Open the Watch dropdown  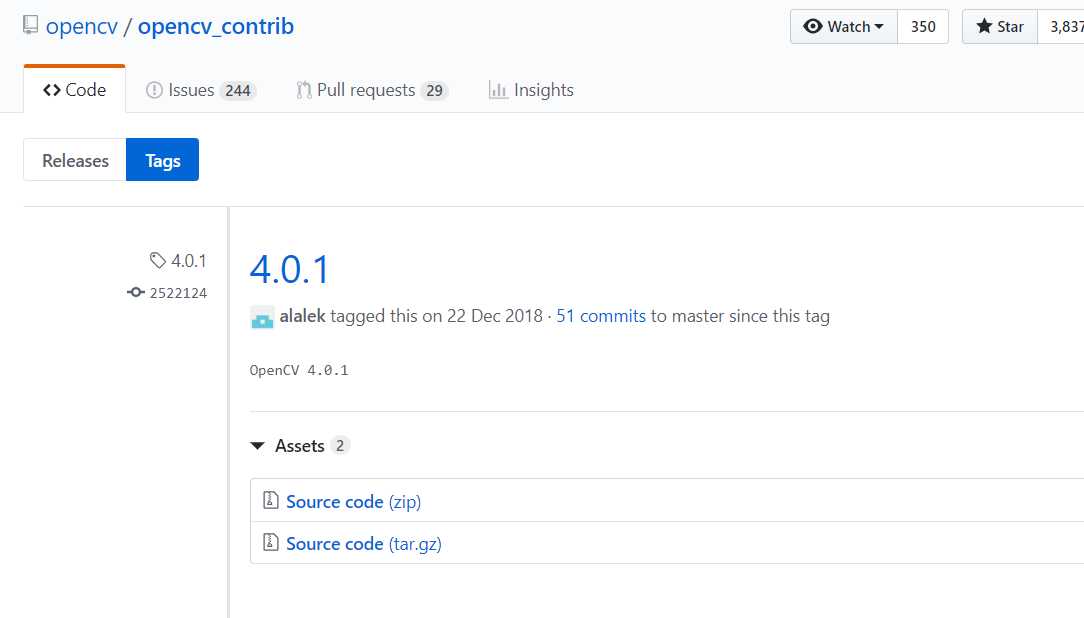click(843, 26)
